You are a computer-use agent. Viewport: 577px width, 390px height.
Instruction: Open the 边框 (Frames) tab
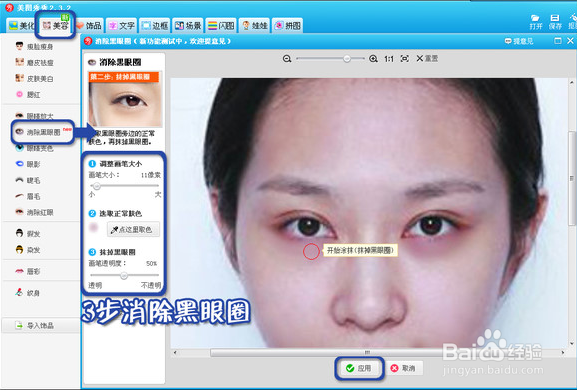pos(155,25)
